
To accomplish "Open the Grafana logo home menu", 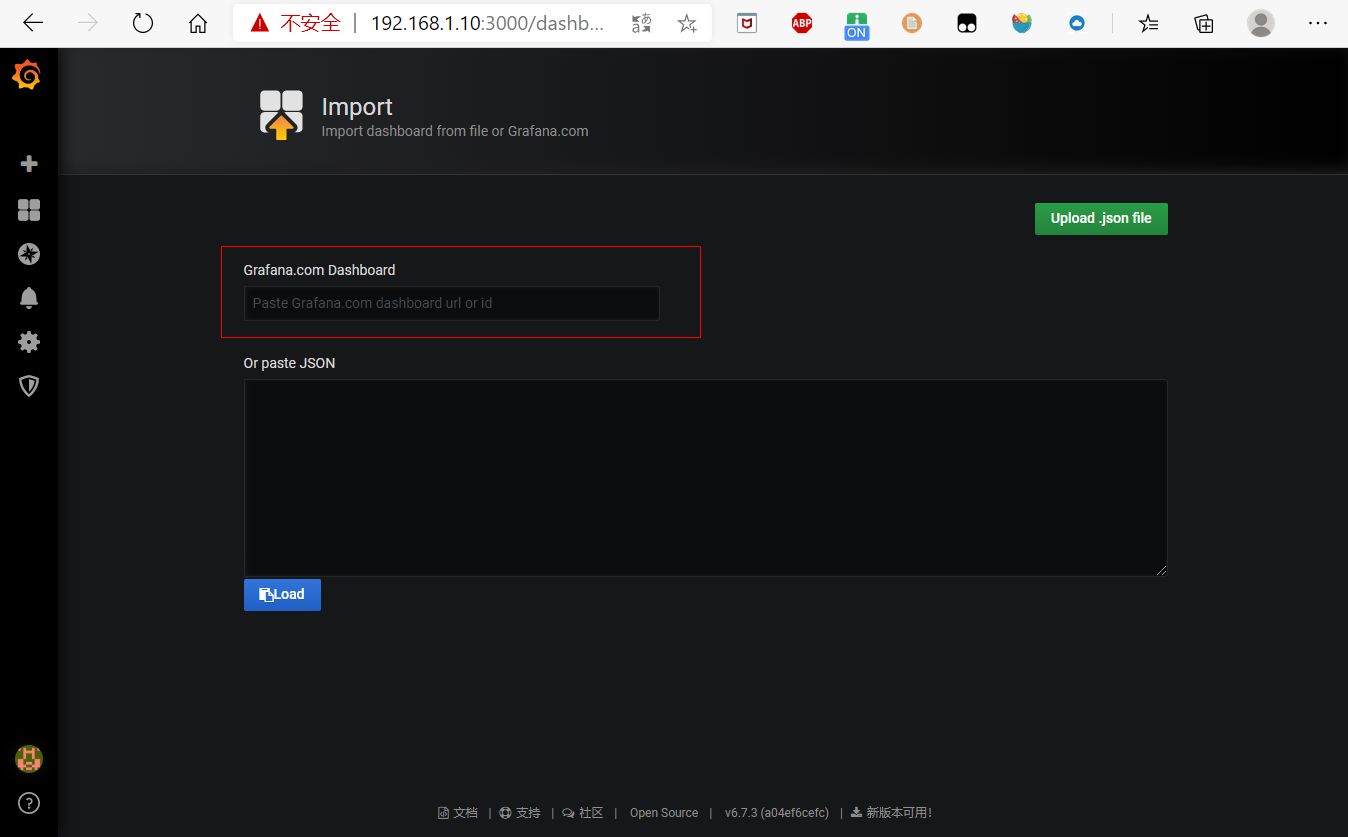I will tap(28, 76).
